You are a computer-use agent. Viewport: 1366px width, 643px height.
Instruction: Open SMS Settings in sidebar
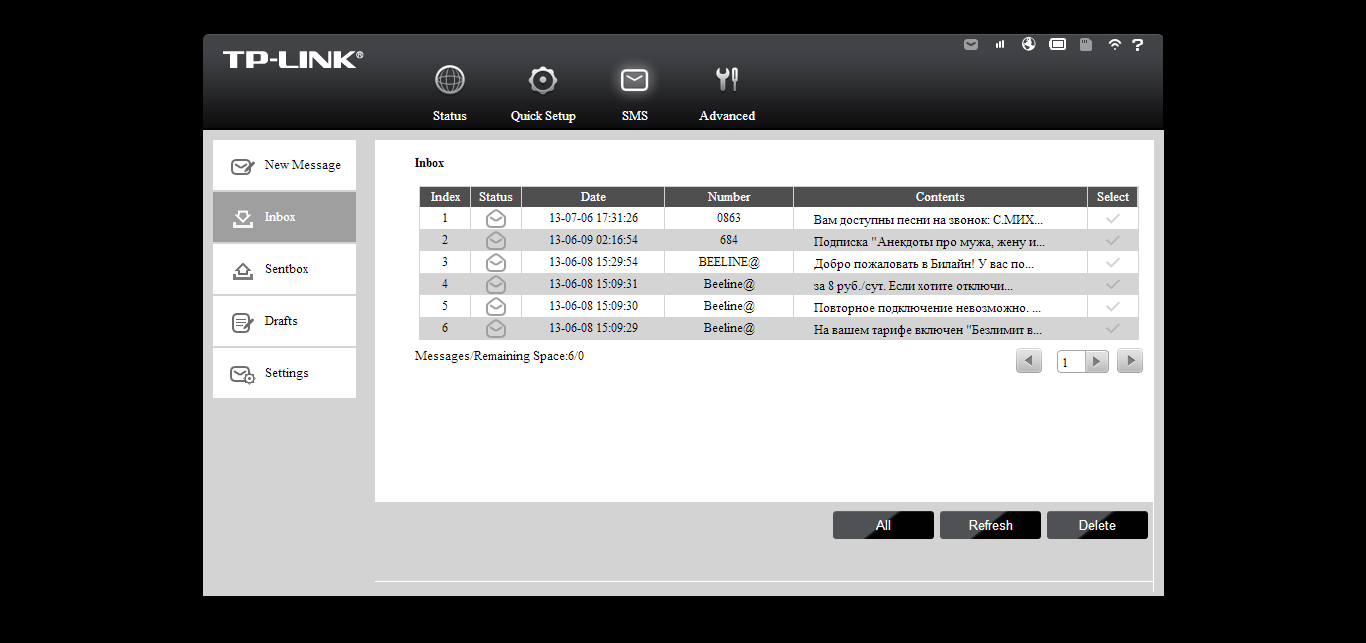coord(284,373)
